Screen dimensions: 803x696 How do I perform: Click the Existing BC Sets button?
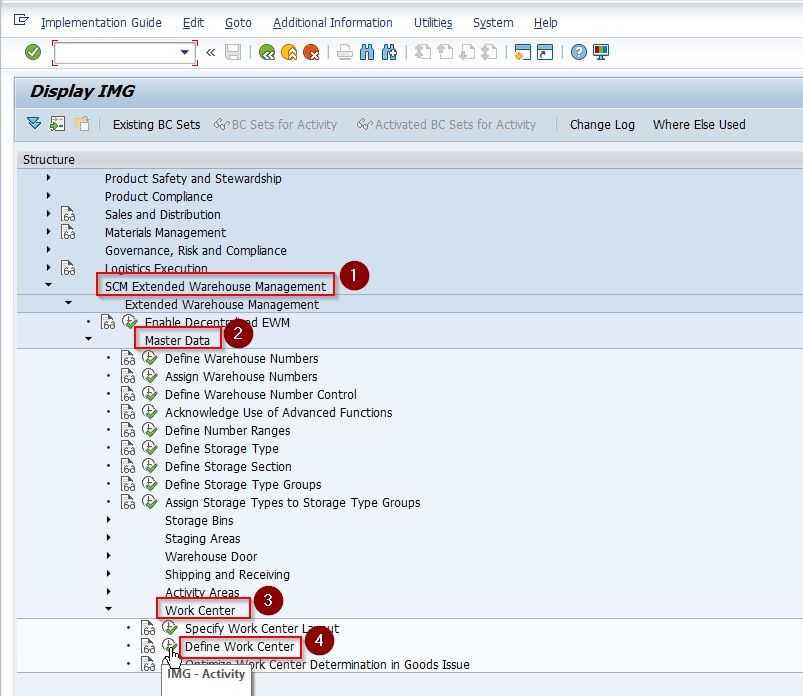tap(156, 124)
